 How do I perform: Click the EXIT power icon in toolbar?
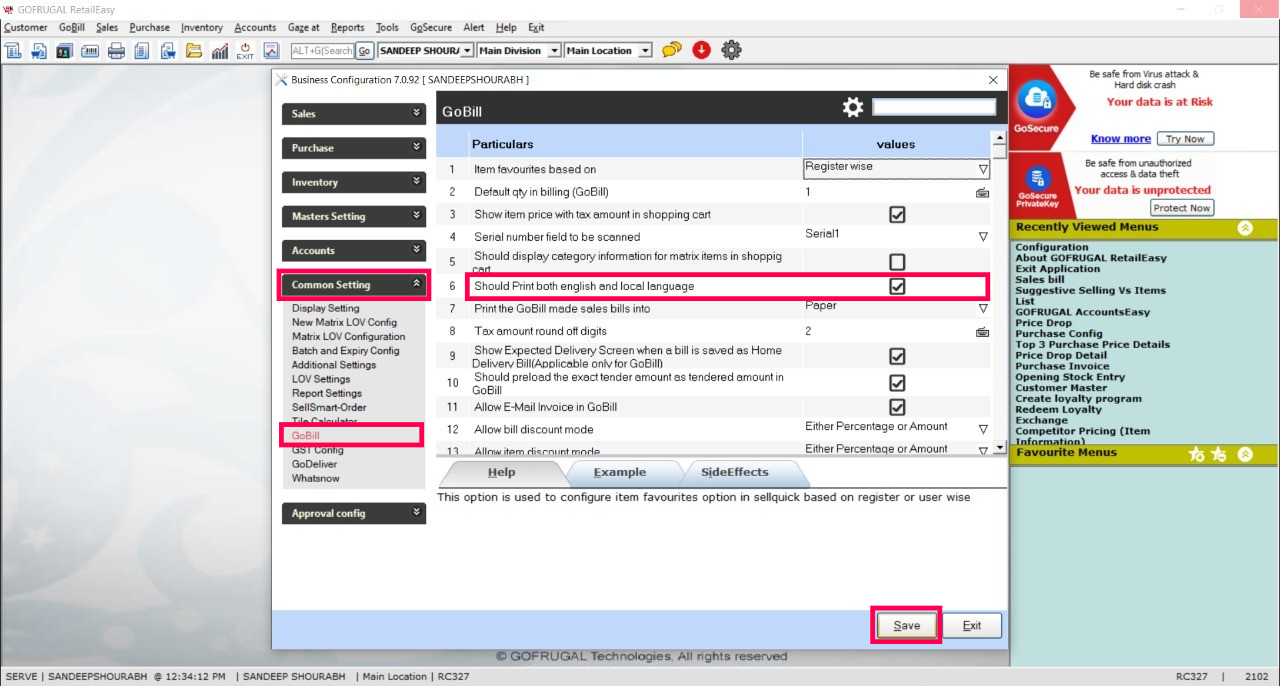245,50
